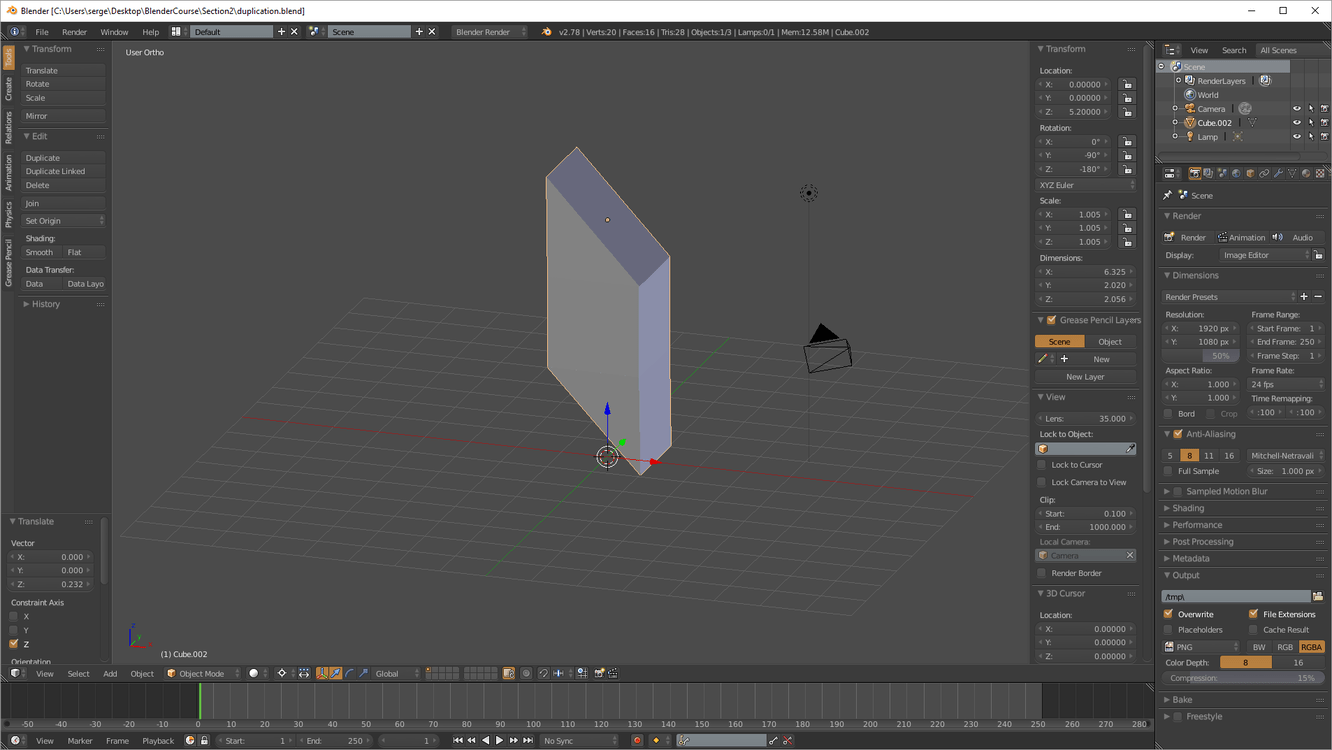Viewport: 1332px width, 750px height.
Task: Switch to the Create tool shelf tab
Action: [x=8, y=90]
